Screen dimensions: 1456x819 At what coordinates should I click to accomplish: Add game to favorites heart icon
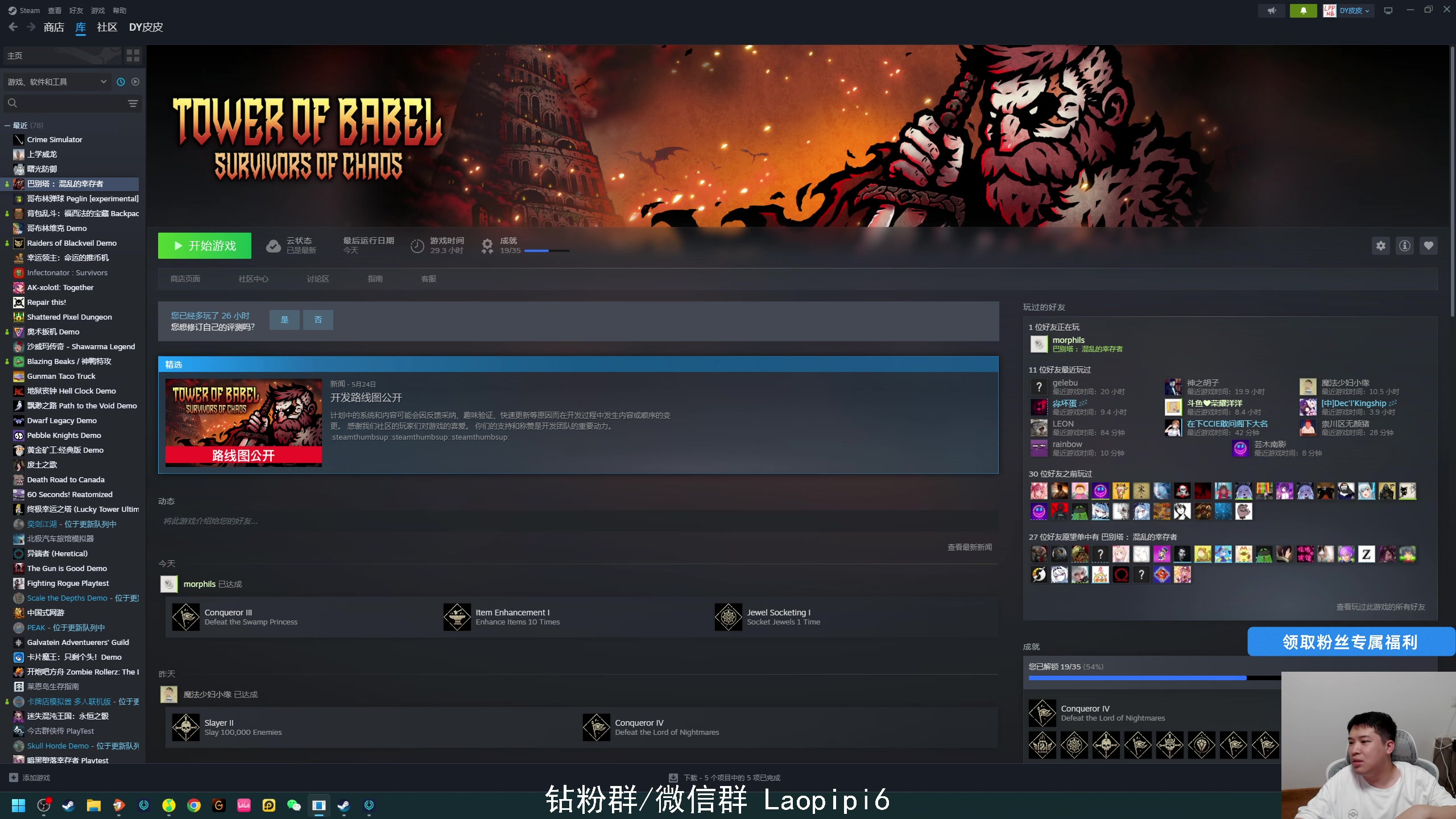coord(1429,246)
